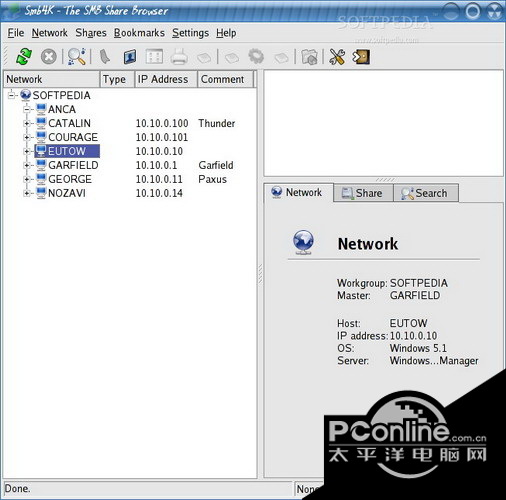
Task: Open the Shares menu
Action: coord(91,33)
